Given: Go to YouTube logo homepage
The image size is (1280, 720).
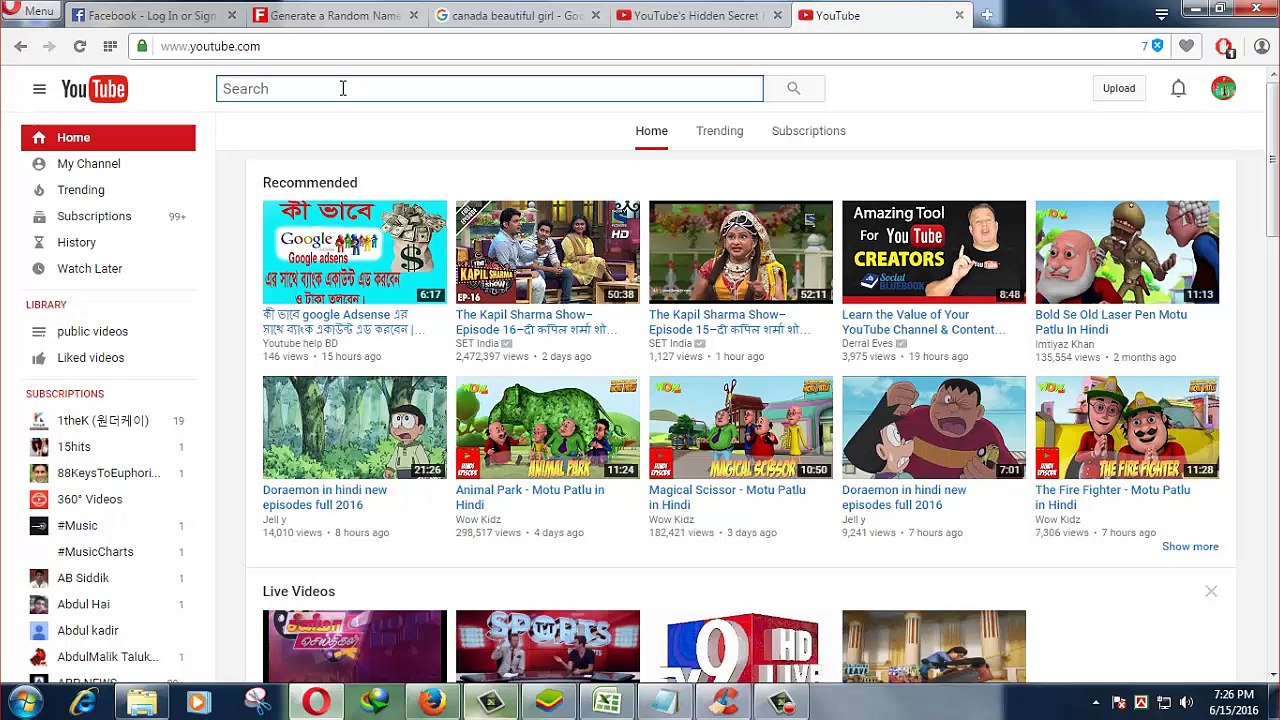Looking at the screenshot, I should coord(94,89).
